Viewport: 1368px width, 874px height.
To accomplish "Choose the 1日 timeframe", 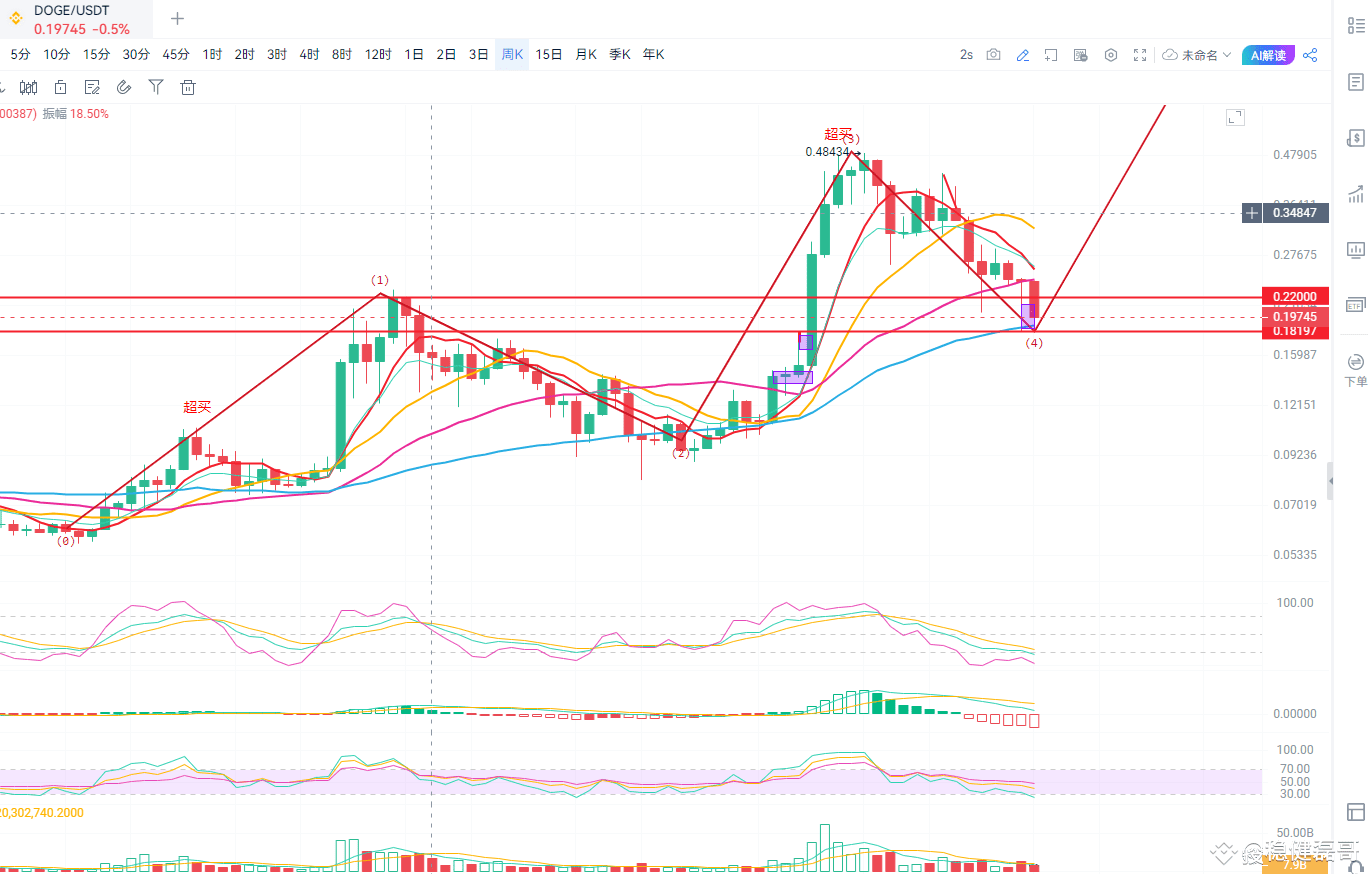I will coord(414,55).
